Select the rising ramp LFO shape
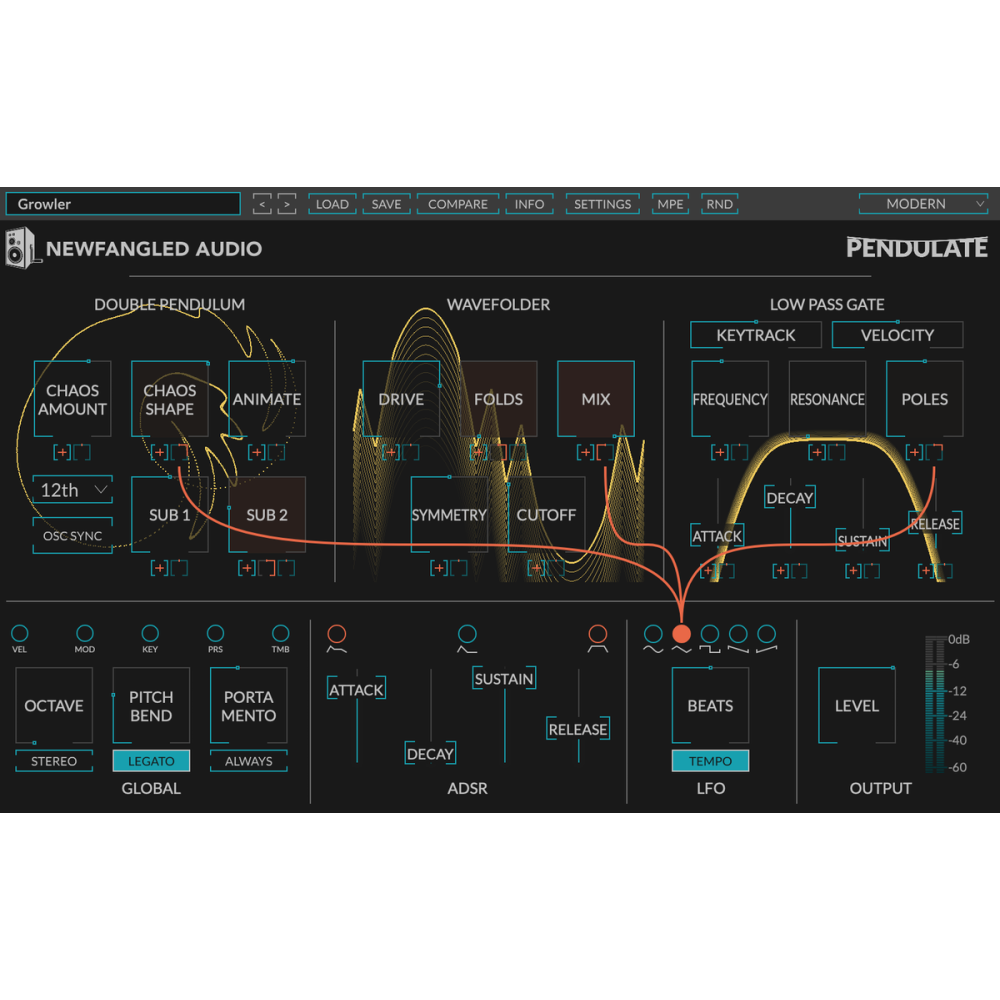The image size is (1000, 1000). (x=767, y=634)
